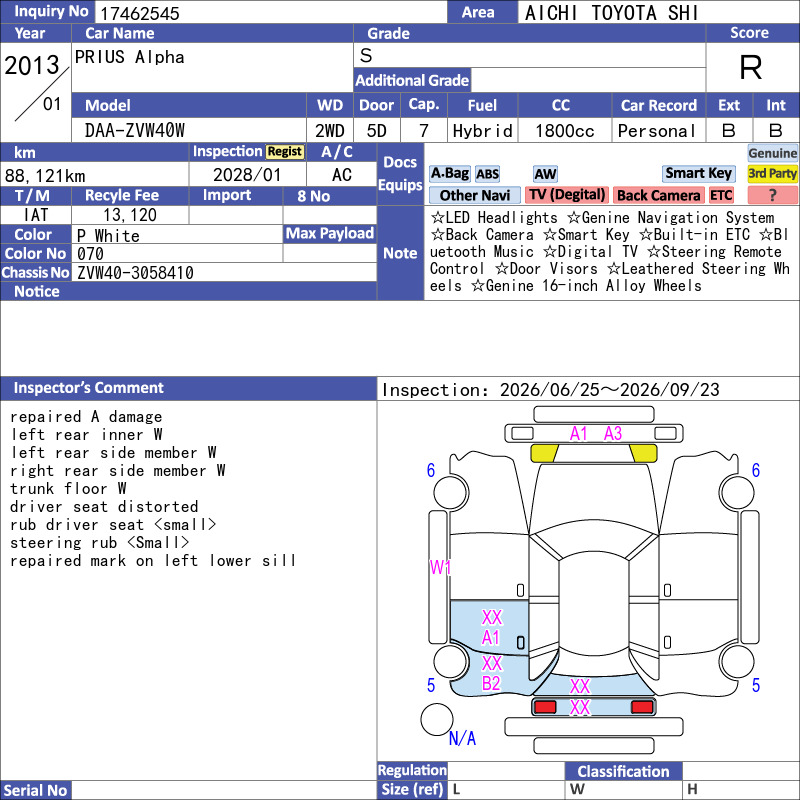800x800 pixels.
Task: Toggle the Genuine tag
Action: (772, 153)
